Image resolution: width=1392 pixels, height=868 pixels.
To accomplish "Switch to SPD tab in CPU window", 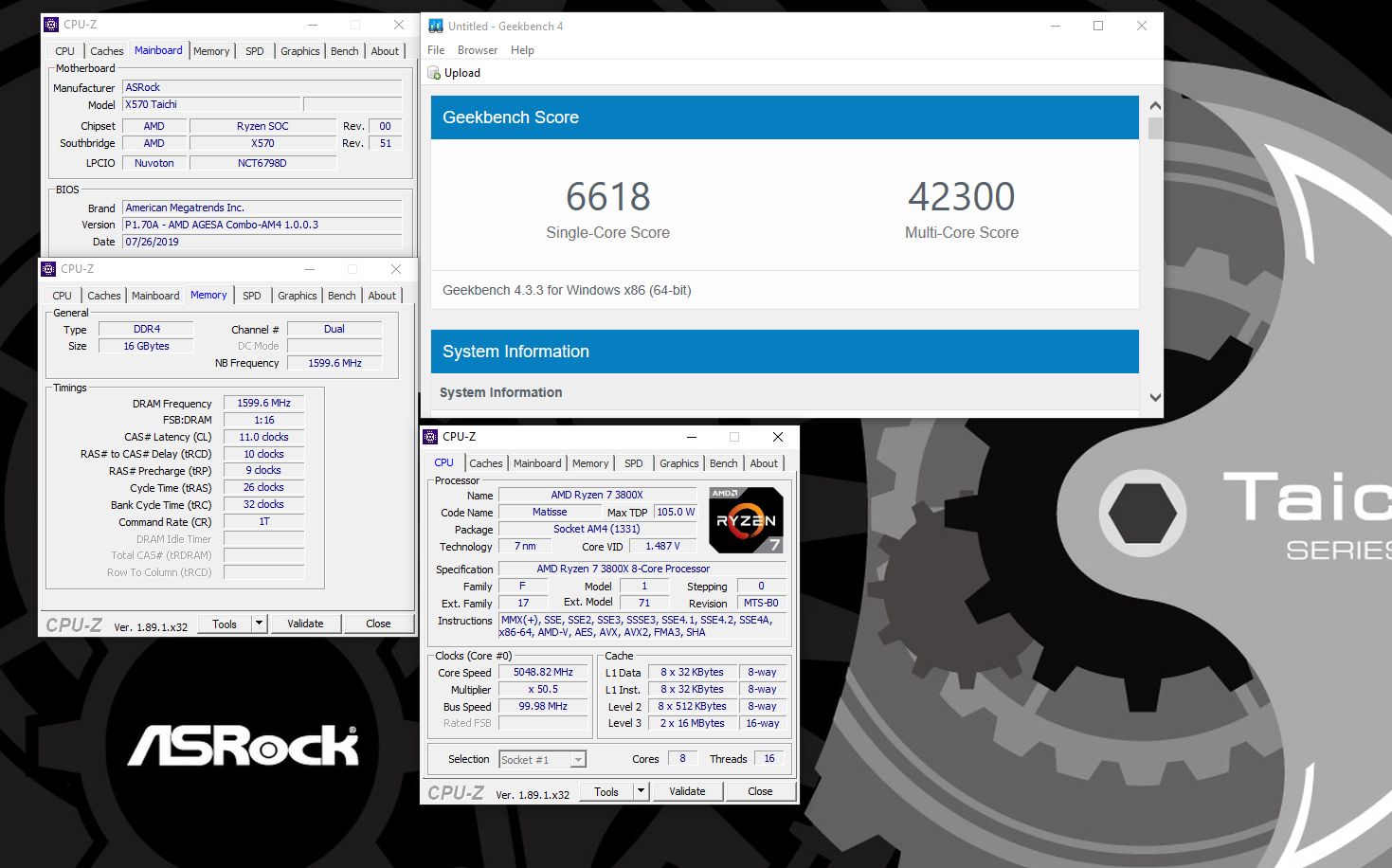I will 634,463.
